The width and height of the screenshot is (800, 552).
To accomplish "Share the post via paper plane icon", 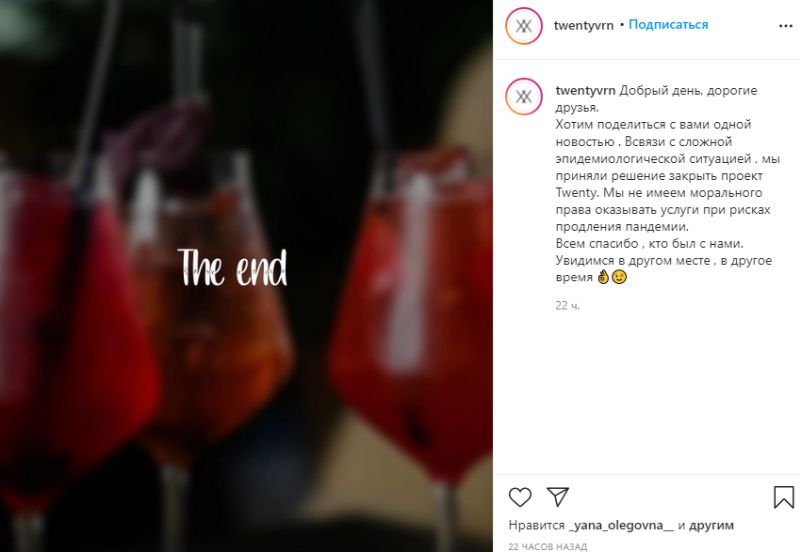I will [558, 496].
